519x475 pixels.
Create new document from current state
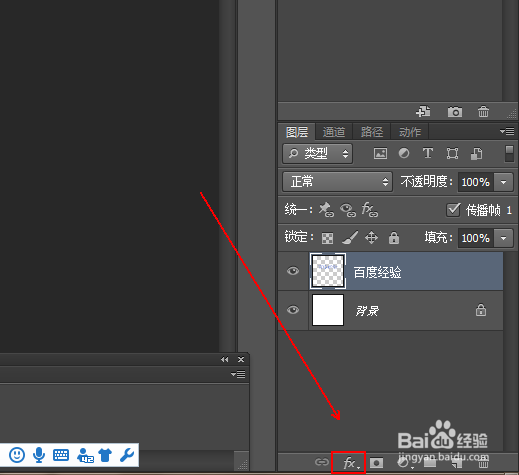pos(423,112)
